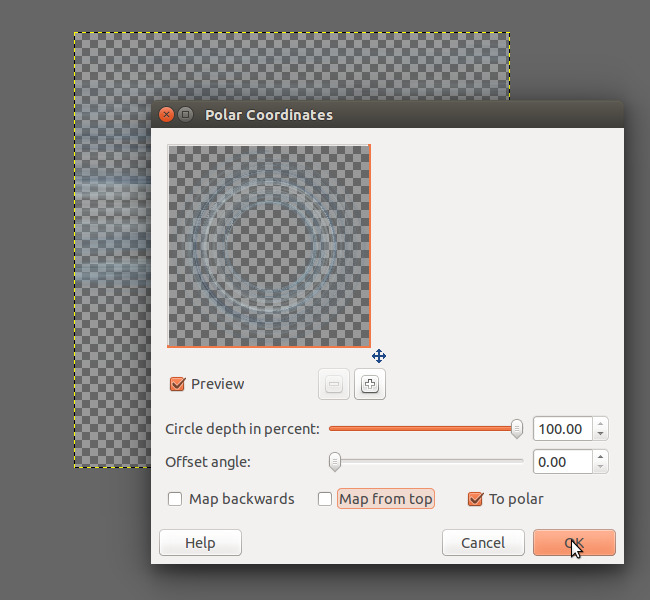This screenshot has width=650, height=600.
Task: Click the zoom out preview button
Action: 334,384
